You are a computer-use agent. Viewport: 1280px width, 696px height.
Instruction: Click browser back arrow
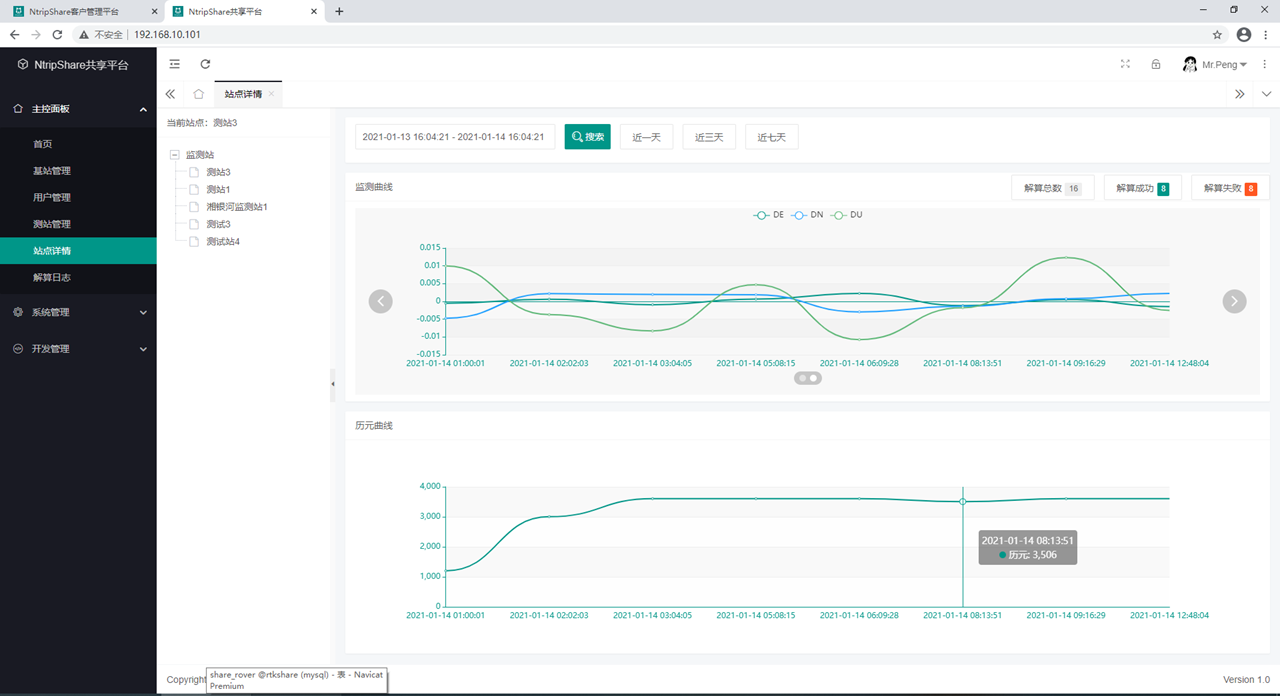14,34
